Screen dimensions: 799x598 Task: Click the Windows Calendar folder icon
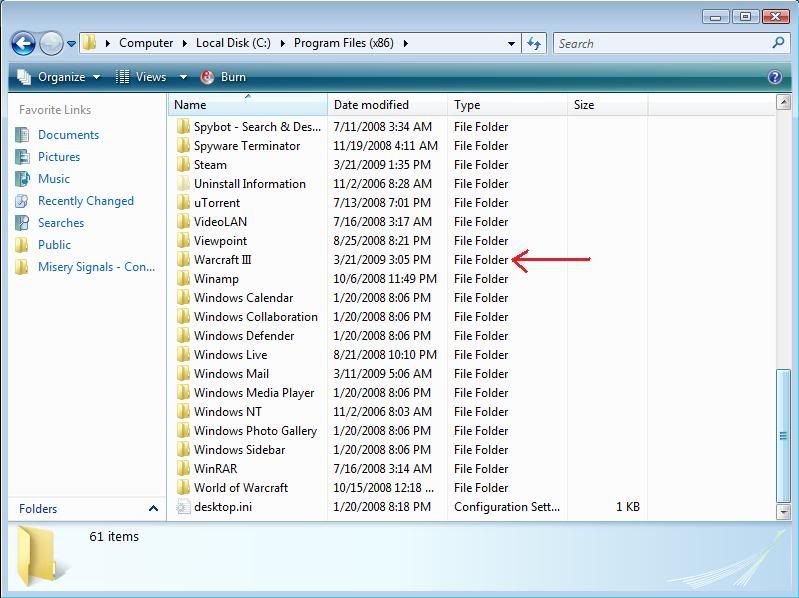[183, 297]
